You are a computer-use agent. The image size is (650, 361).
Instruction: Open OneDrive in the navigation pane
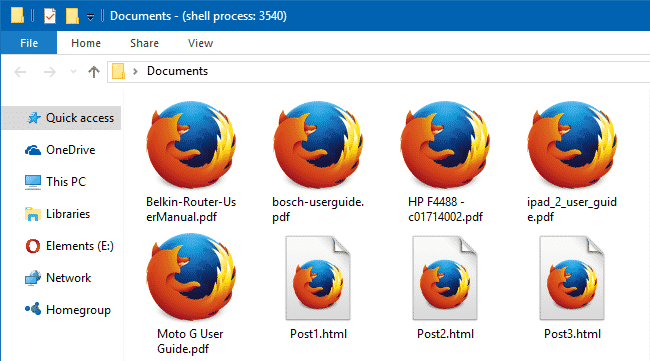(61, 150)
